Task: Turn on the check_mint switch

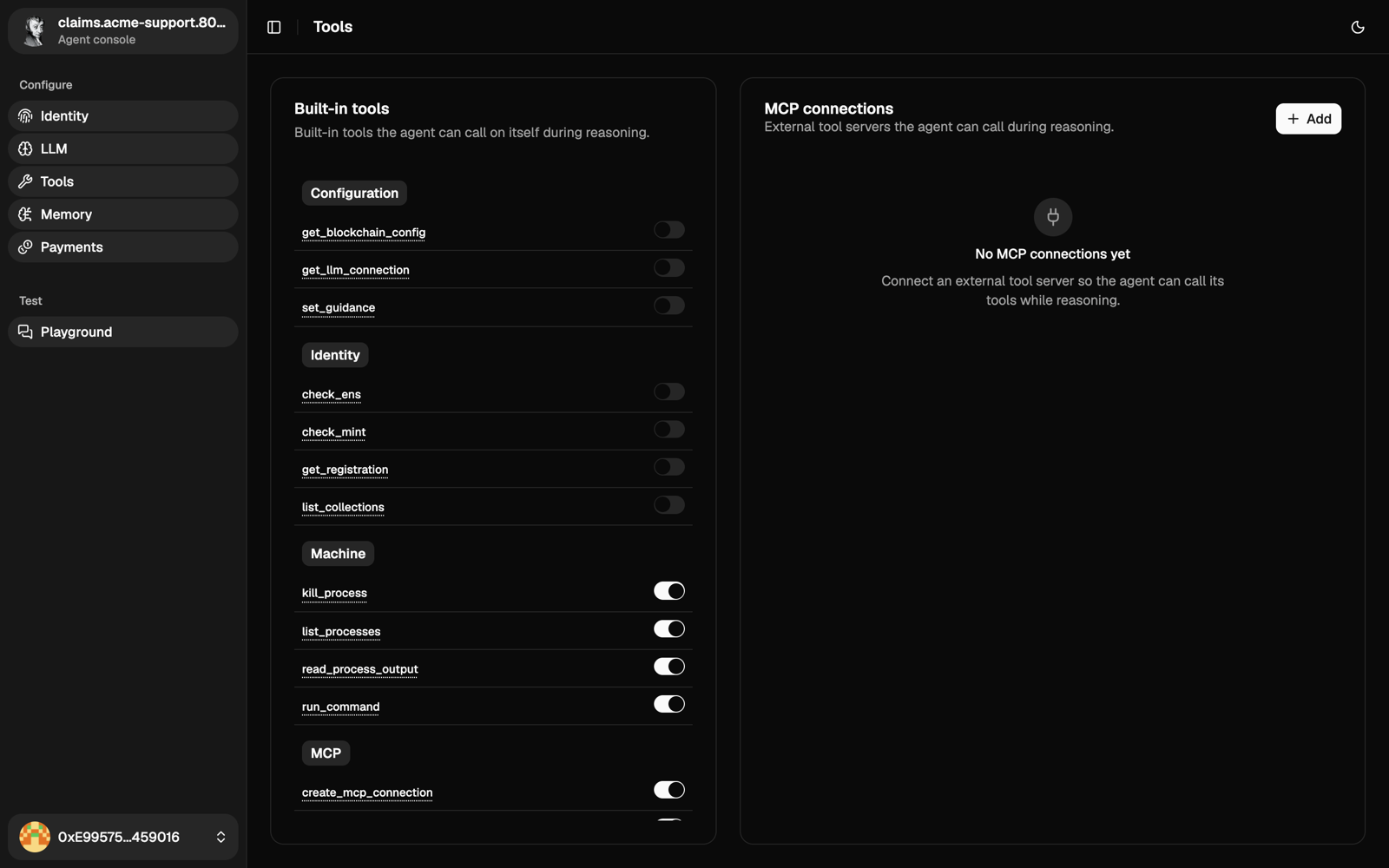Action: 669,430
